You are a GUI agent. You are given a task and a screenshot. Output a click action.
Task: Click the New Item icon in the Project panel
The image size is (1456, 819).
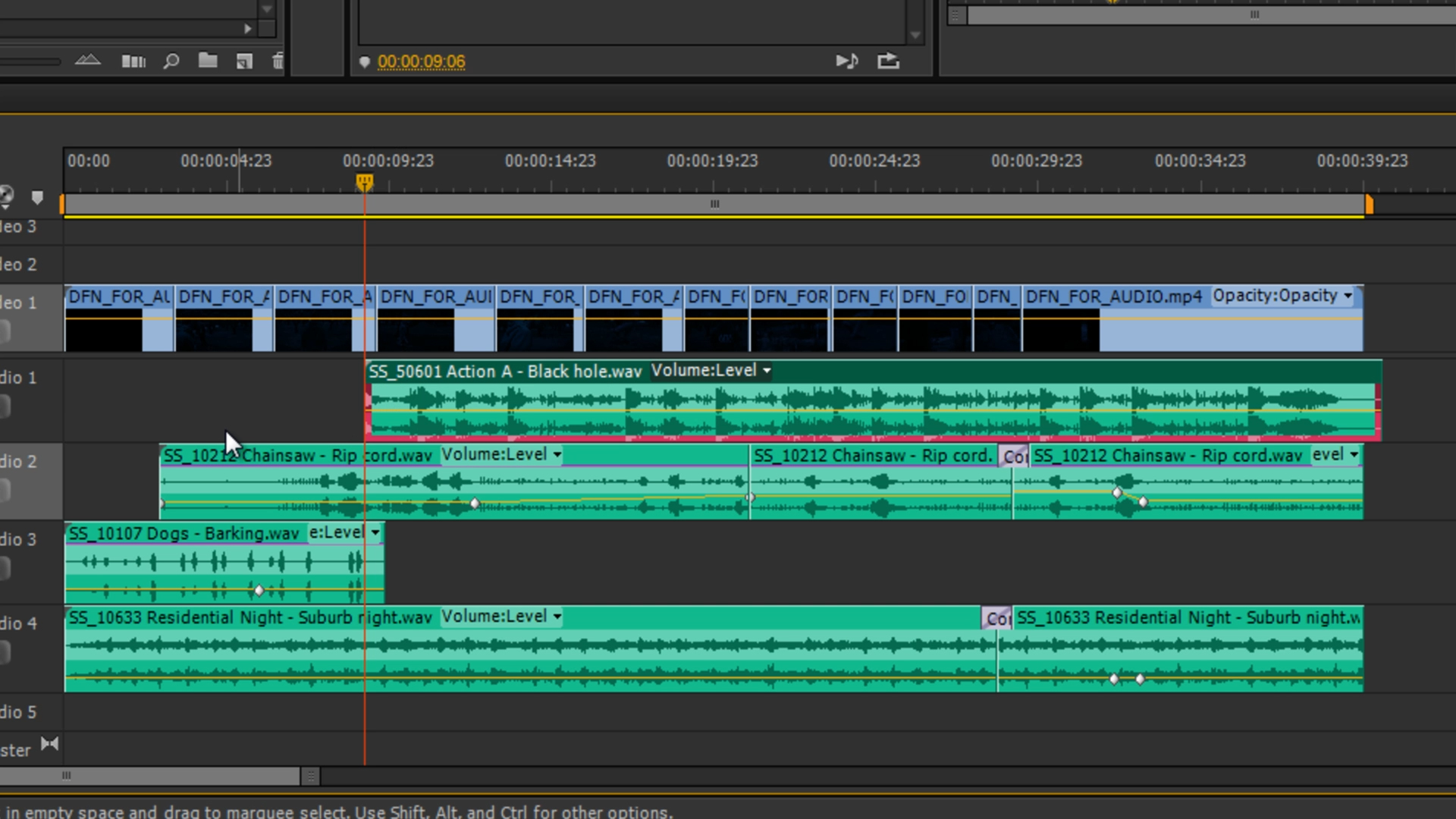244,61
